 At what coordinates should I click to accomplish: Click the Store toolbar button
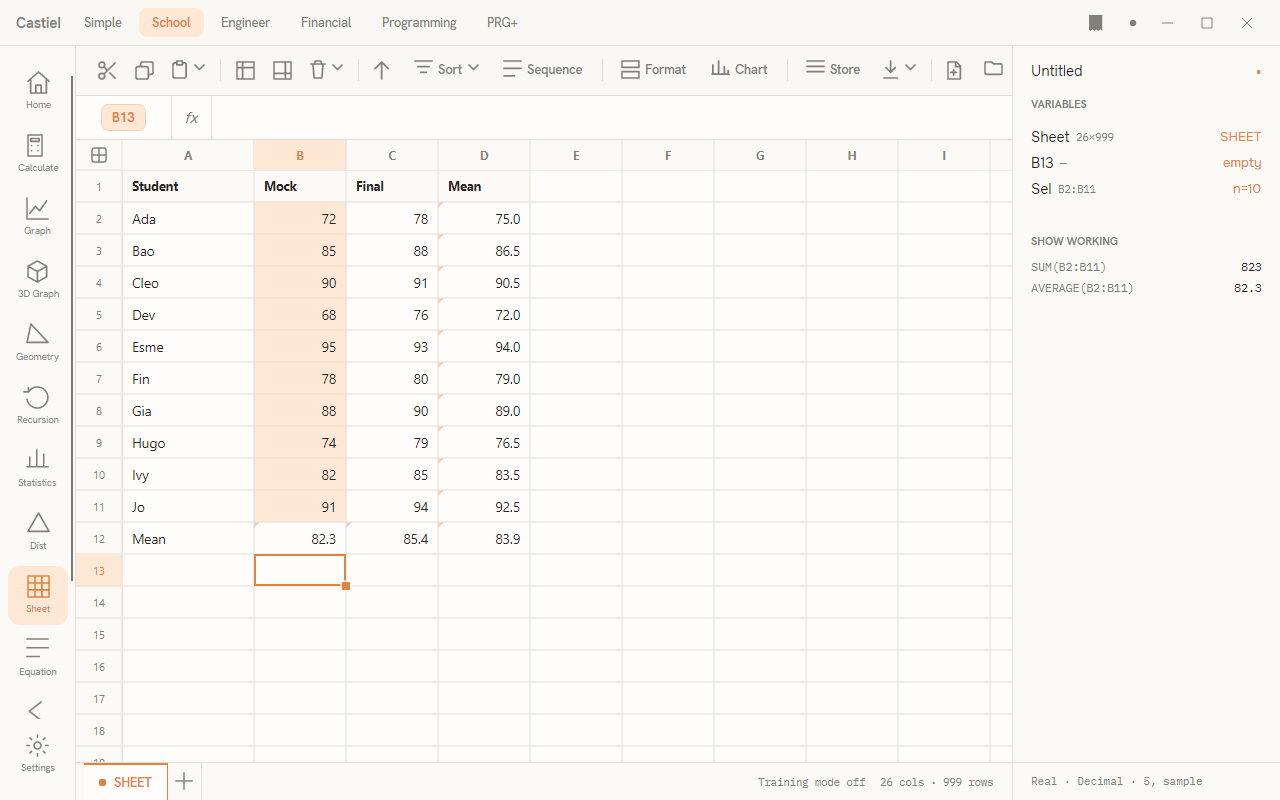click(832, 69)
